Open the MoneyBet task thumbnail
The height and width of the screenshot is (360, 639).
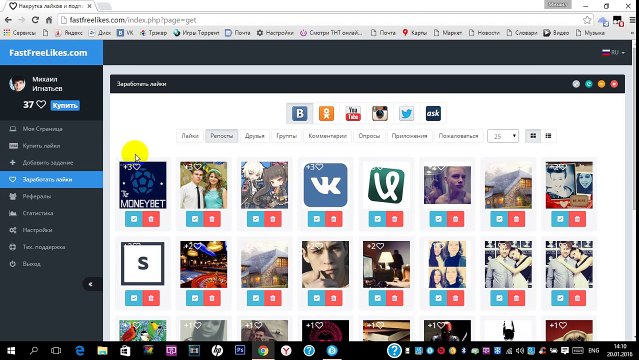pos(143,185)
